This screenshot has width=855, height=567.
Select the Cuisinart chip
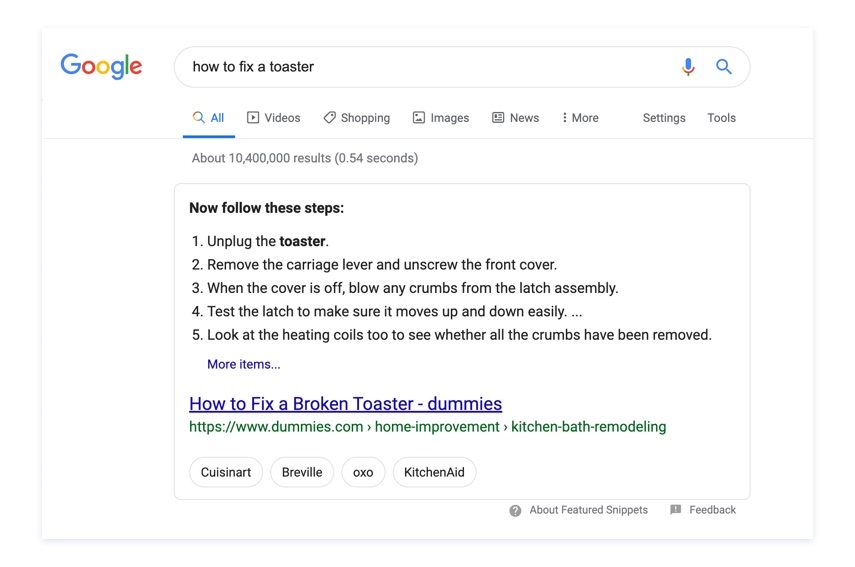(x=226, y=472)
